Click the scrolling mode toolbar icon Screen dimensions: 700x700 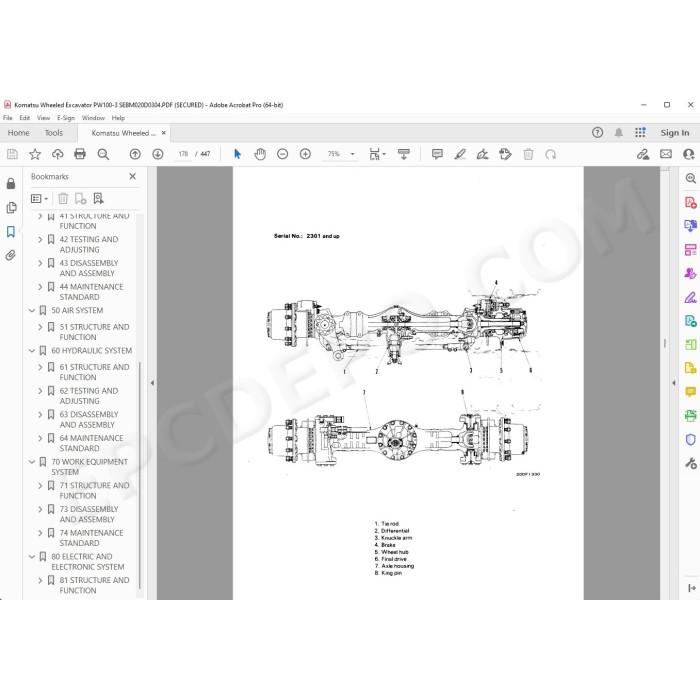click(404, 154)
